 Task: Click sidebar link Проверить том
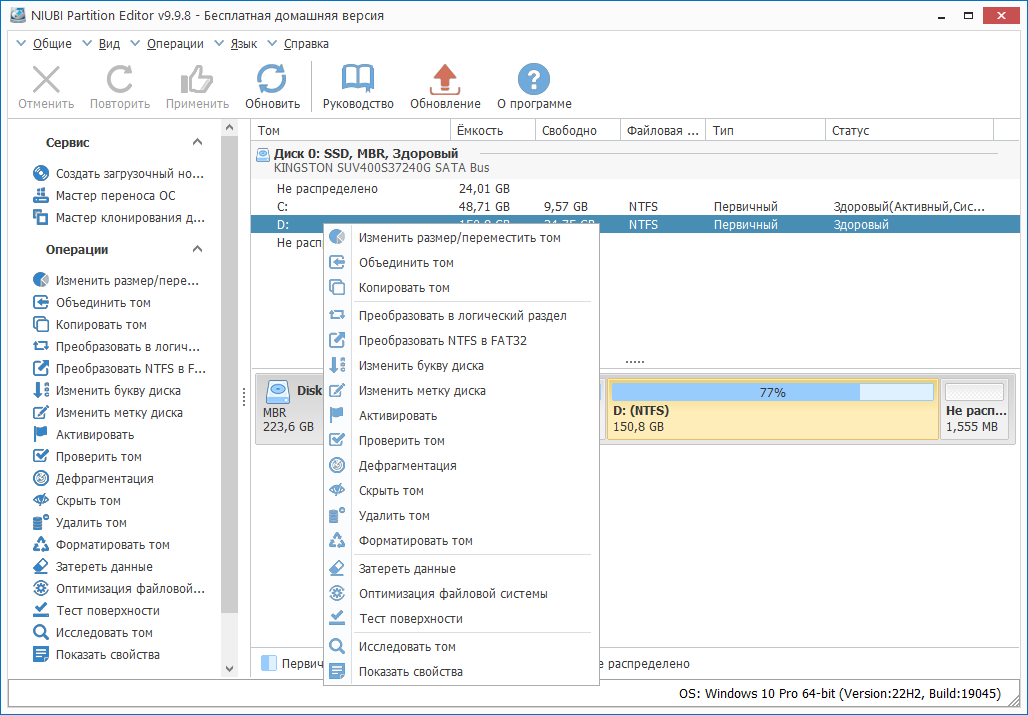pyautogui.click(x=99, y=457)
